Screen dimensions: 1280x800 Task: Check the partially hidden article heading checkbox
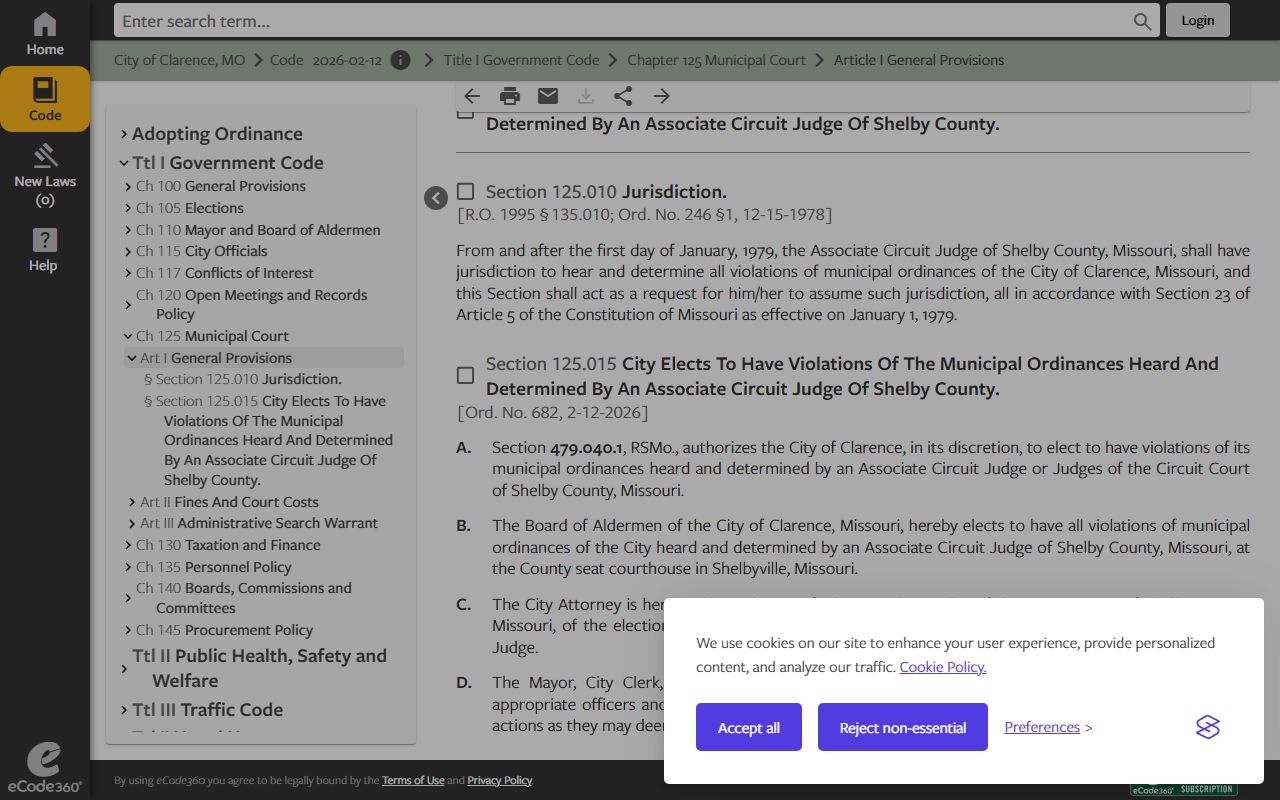click(x=465, y=113)
